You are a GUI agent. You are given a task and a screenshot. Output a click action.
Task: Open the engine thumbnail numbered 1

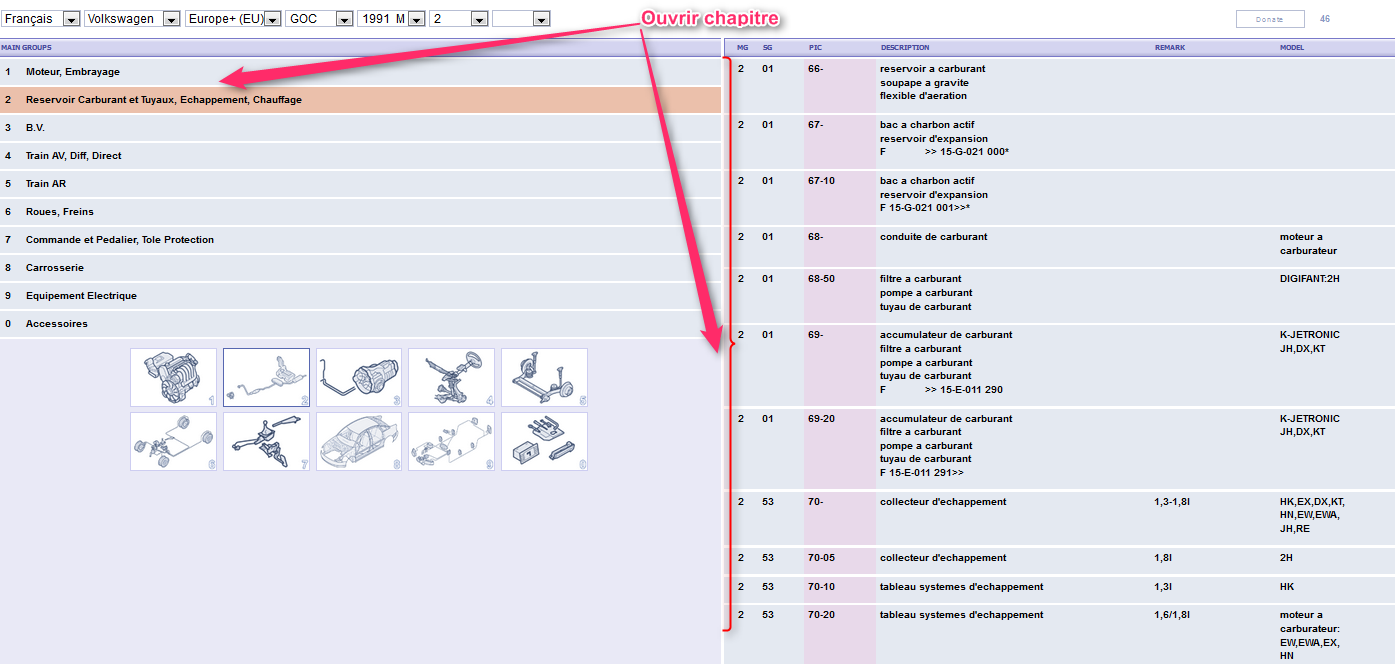click(173, 377)
